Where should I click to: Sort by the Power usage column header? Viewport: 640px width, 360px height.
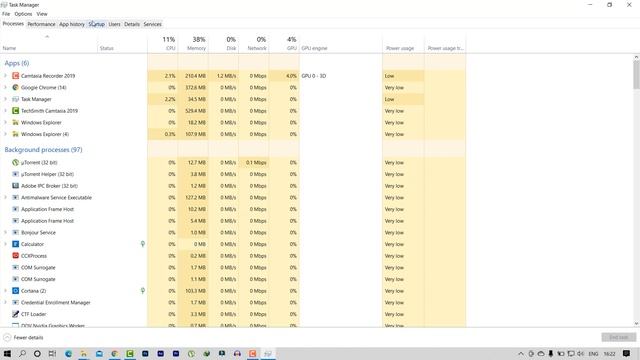coord(403,43)
